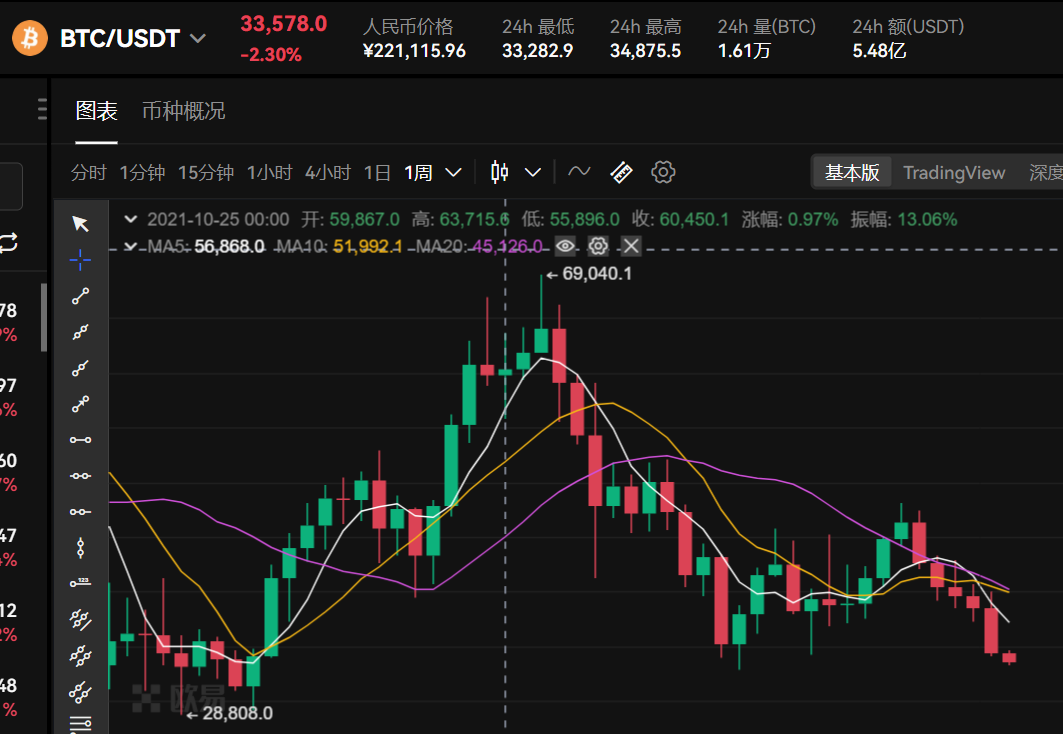The image size is (1063, 734).
Task: Open chart settings gear in toolbar
Action: tap(663, 172)
